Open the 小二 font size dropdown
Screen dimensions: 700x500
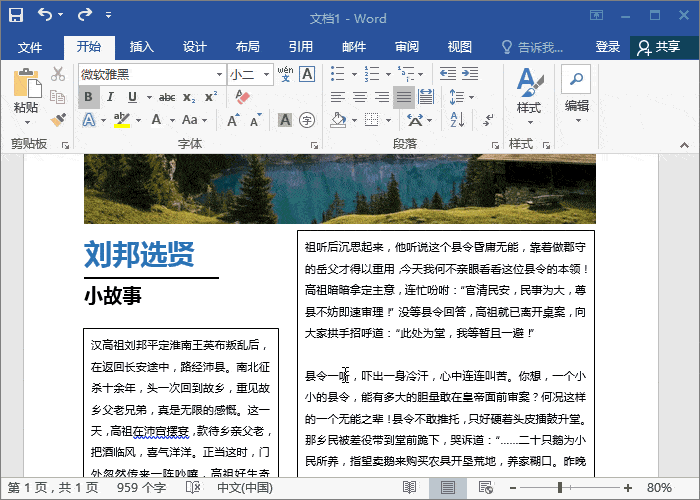point(267,75)
